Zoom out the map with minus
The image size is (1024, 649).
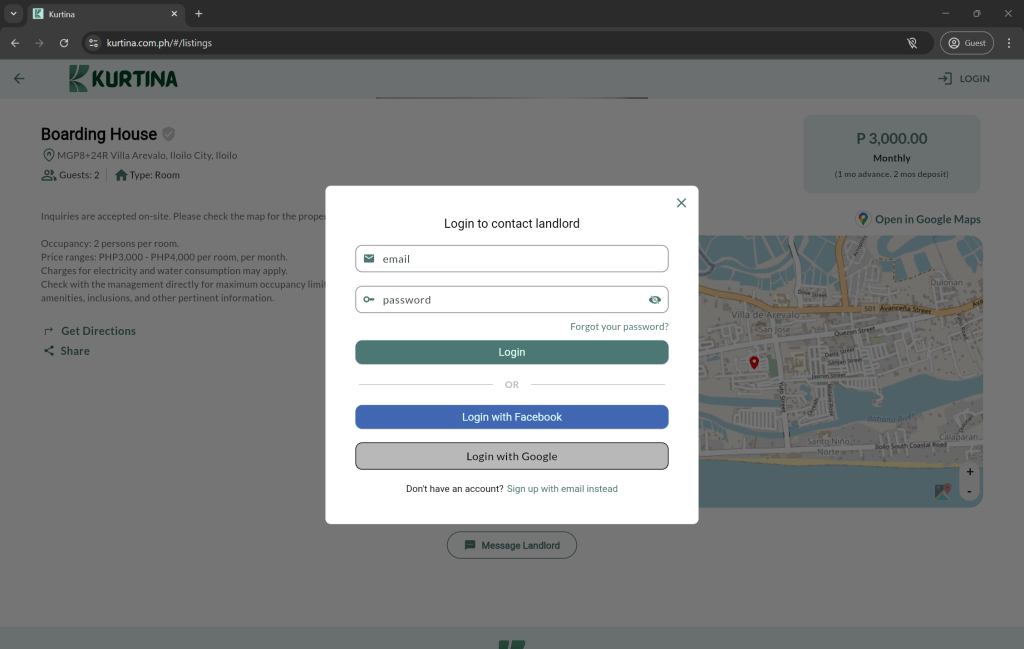(x=969, y=491)
